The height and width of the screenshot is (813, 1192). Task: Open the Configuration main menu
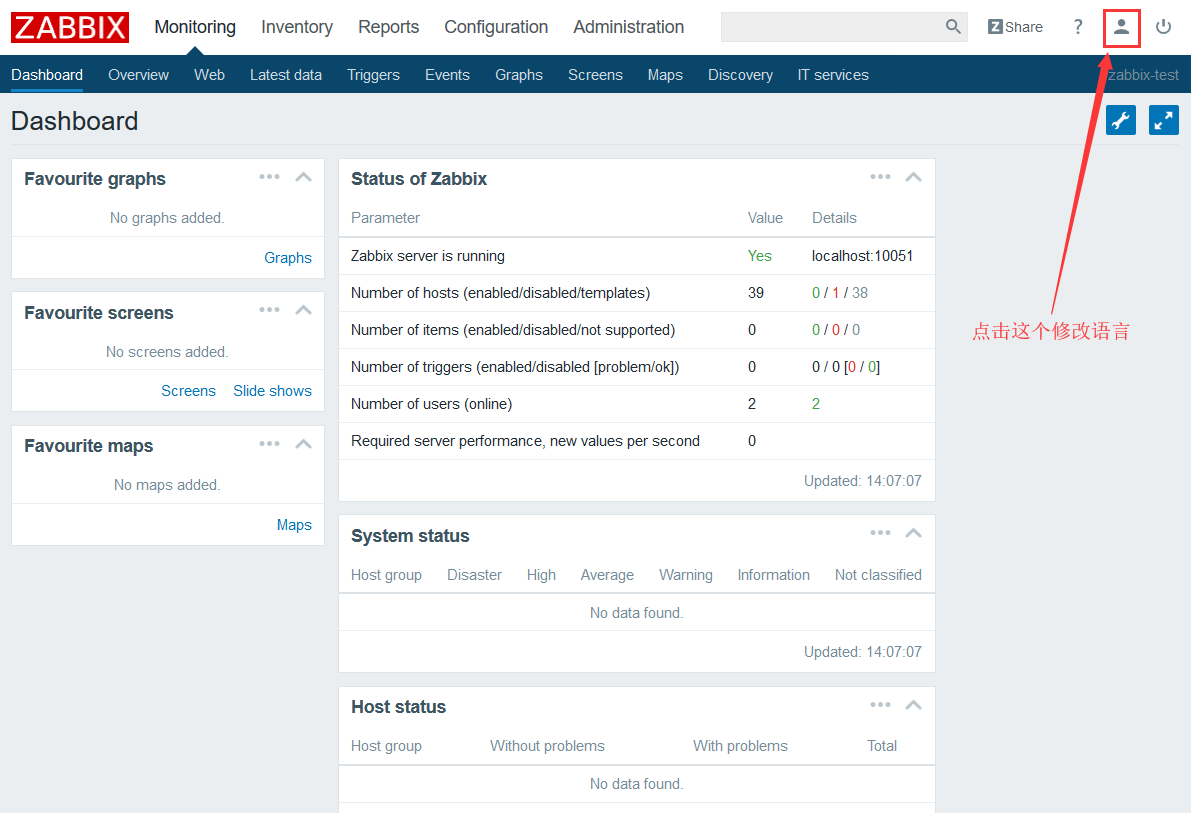496,27
